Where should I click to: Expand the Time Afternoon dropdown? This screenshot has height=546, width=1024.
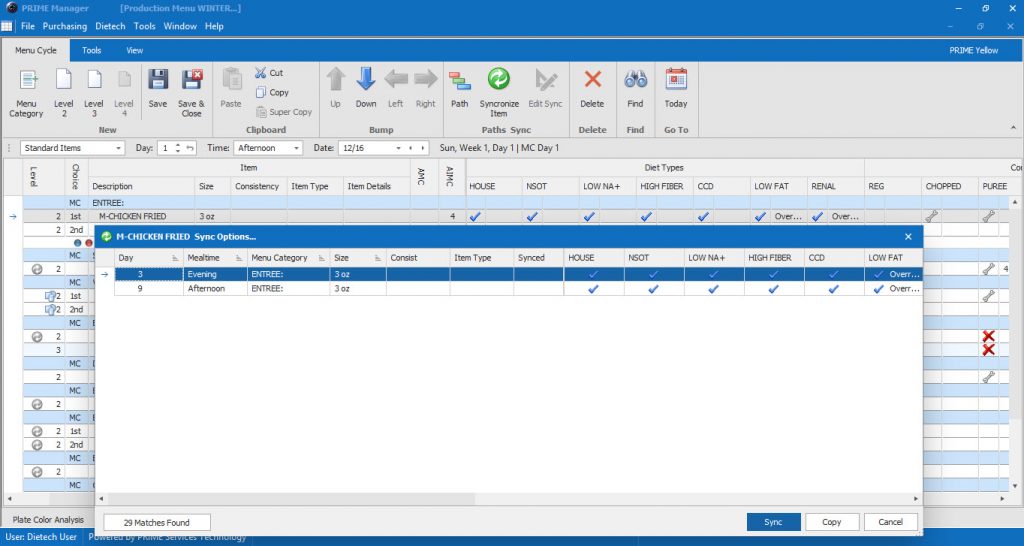(296, 148)
